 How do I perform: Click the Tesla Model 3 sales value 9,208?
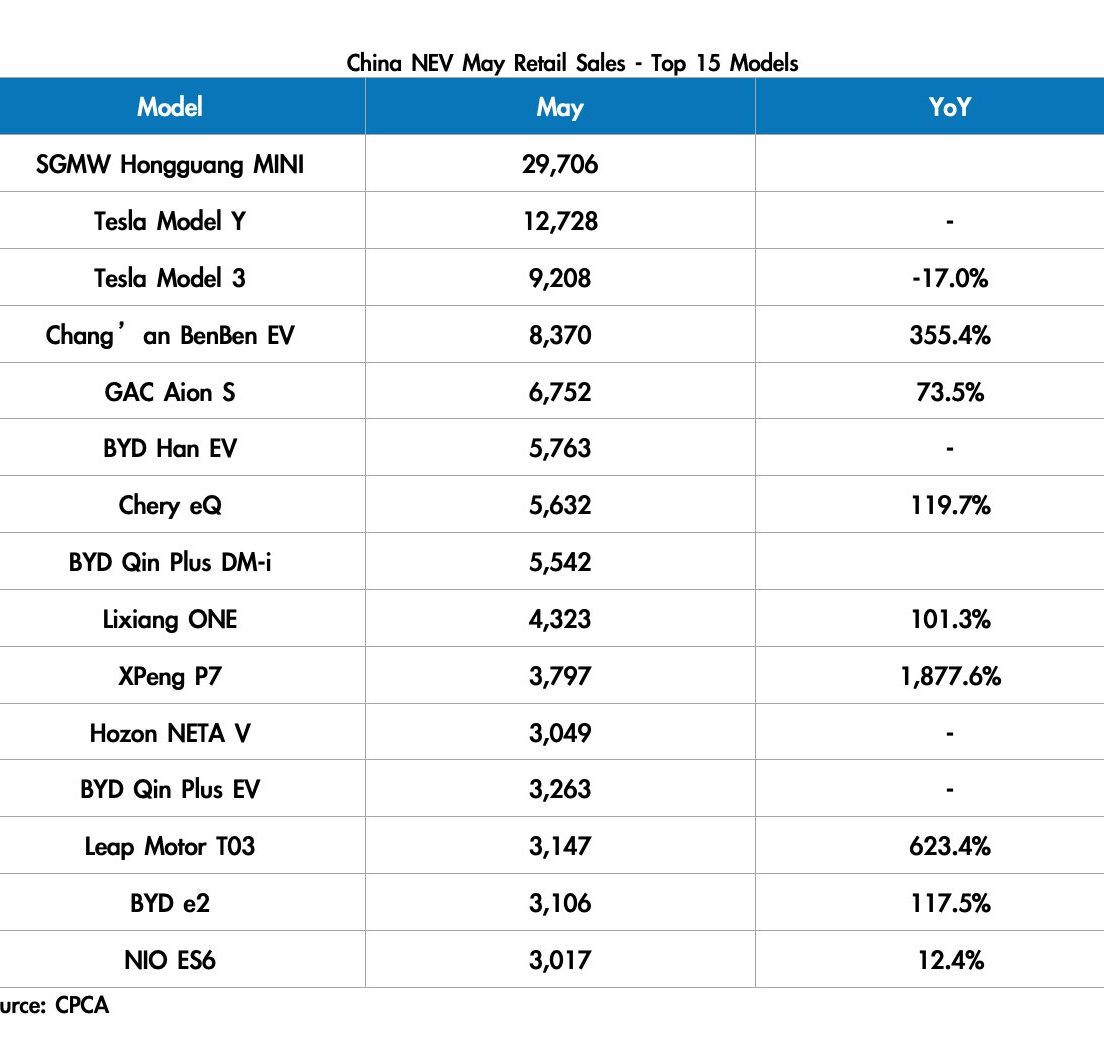click(560, 278)
